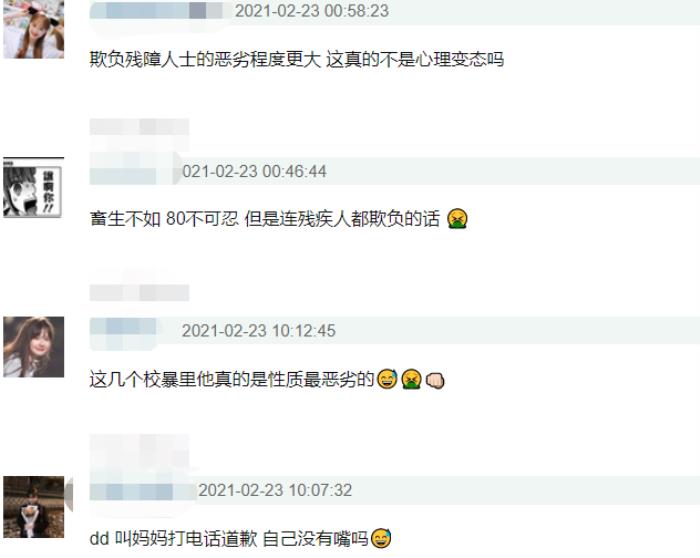The width and height of the screenshot is (700, 558).
Task: Click blurred username beside 10:12:45 timestamp
Action: 123,331
